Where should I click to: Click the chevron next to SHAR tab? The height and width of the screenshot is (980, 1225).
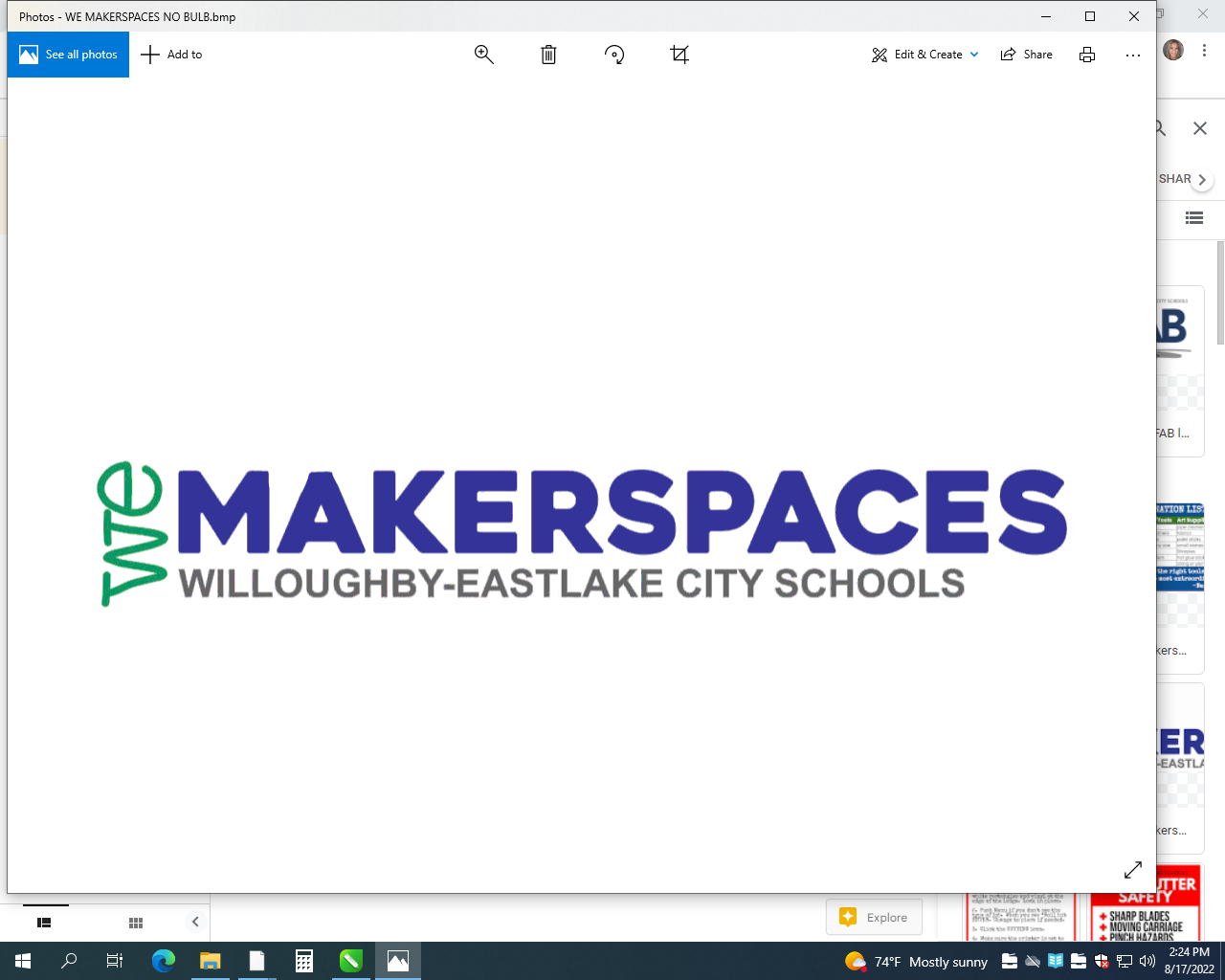1202,179
